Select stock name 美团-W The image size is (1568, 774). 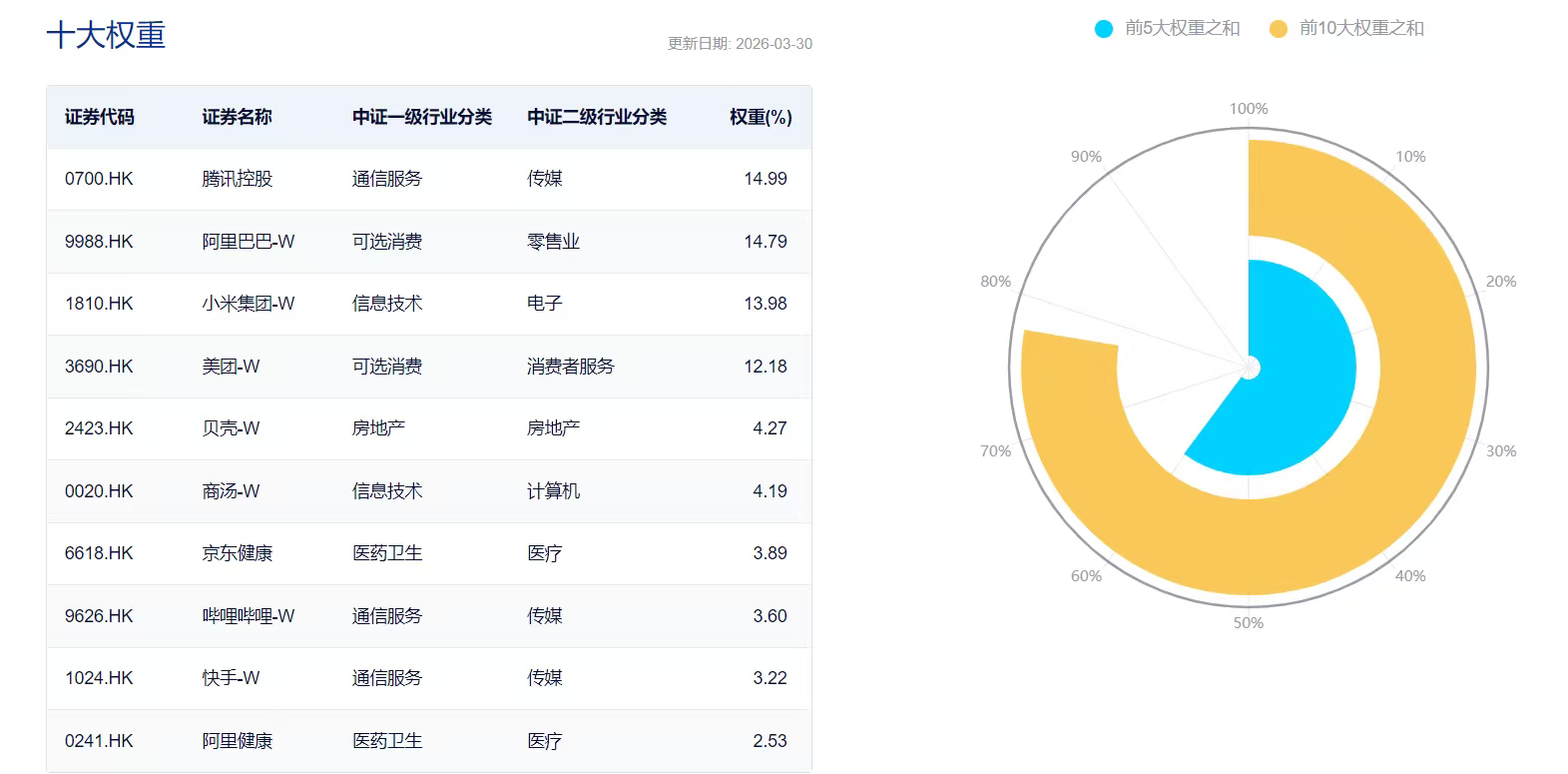pos(231,367)
